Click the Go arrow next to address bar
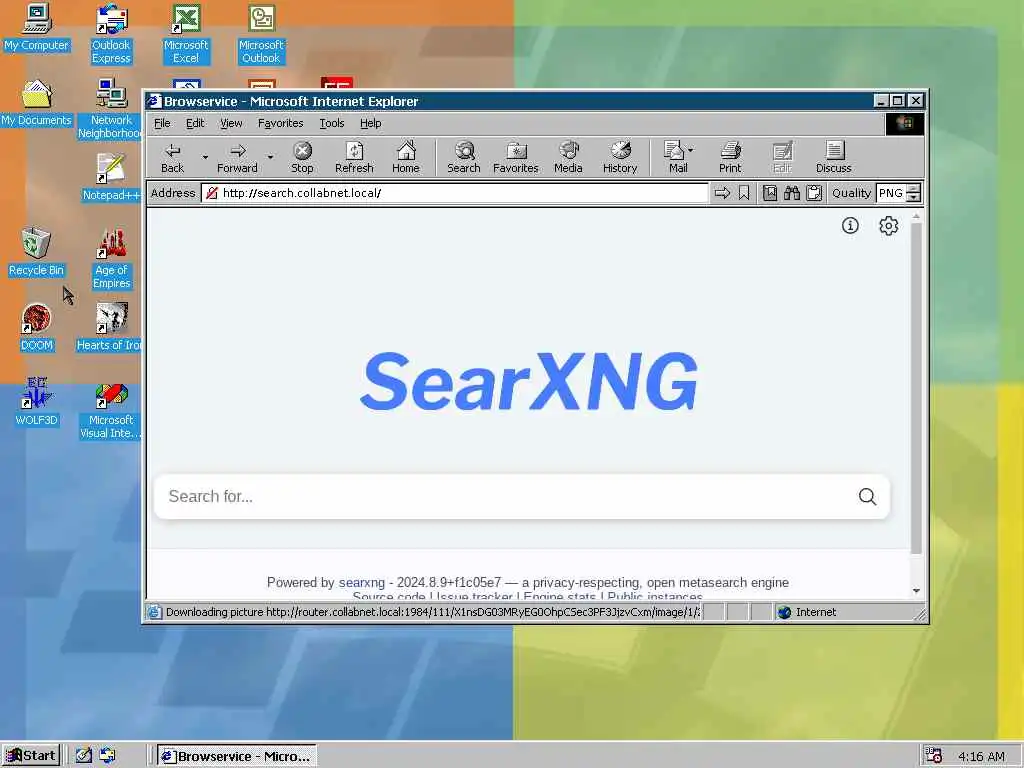Image resolution: width=1024 pixels, height=768 pixels. [722, 193]
